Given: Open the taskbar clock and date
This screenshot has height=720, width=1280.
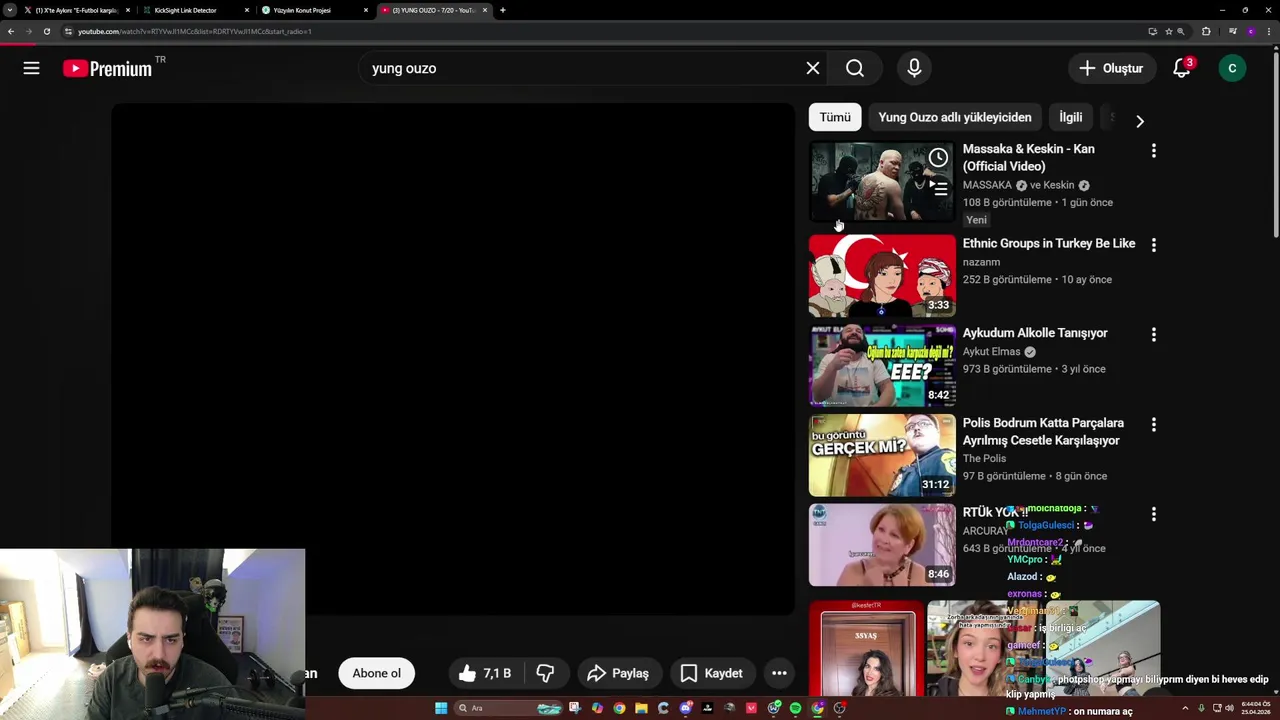Looking at the screenshot, I should (1256, 708).
